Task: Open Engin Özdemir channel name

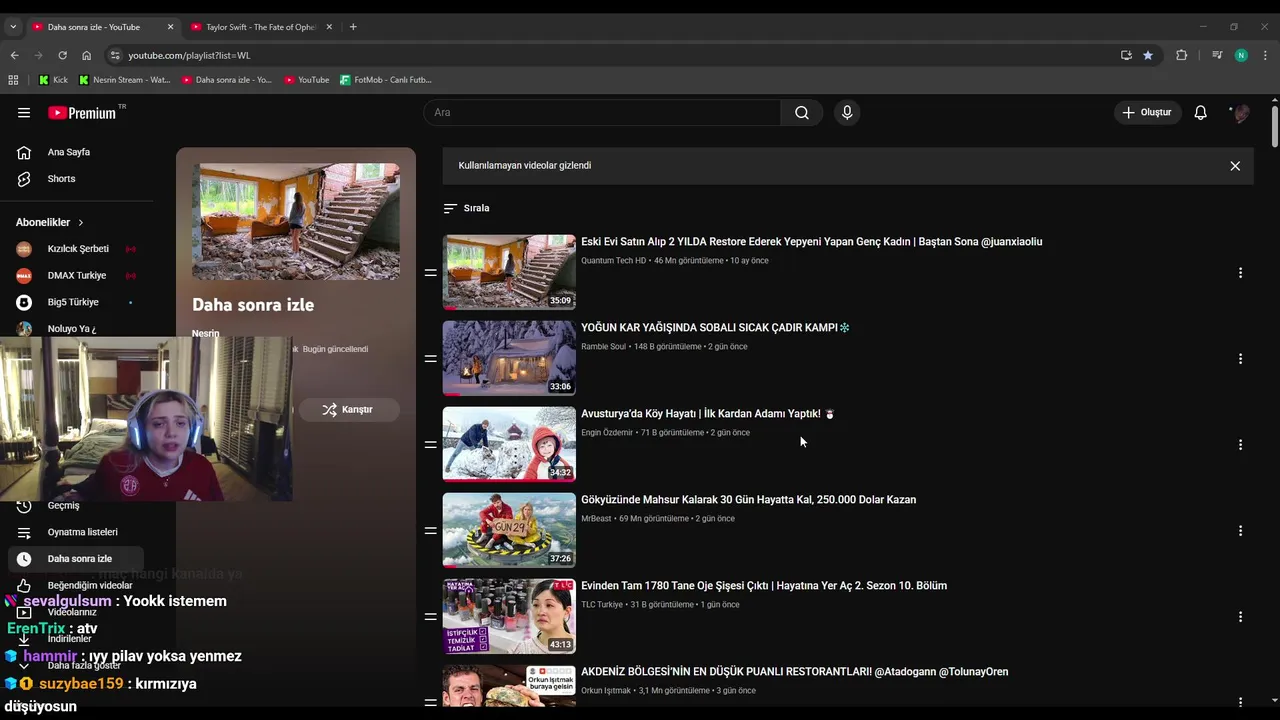Action: pos(607,433)
